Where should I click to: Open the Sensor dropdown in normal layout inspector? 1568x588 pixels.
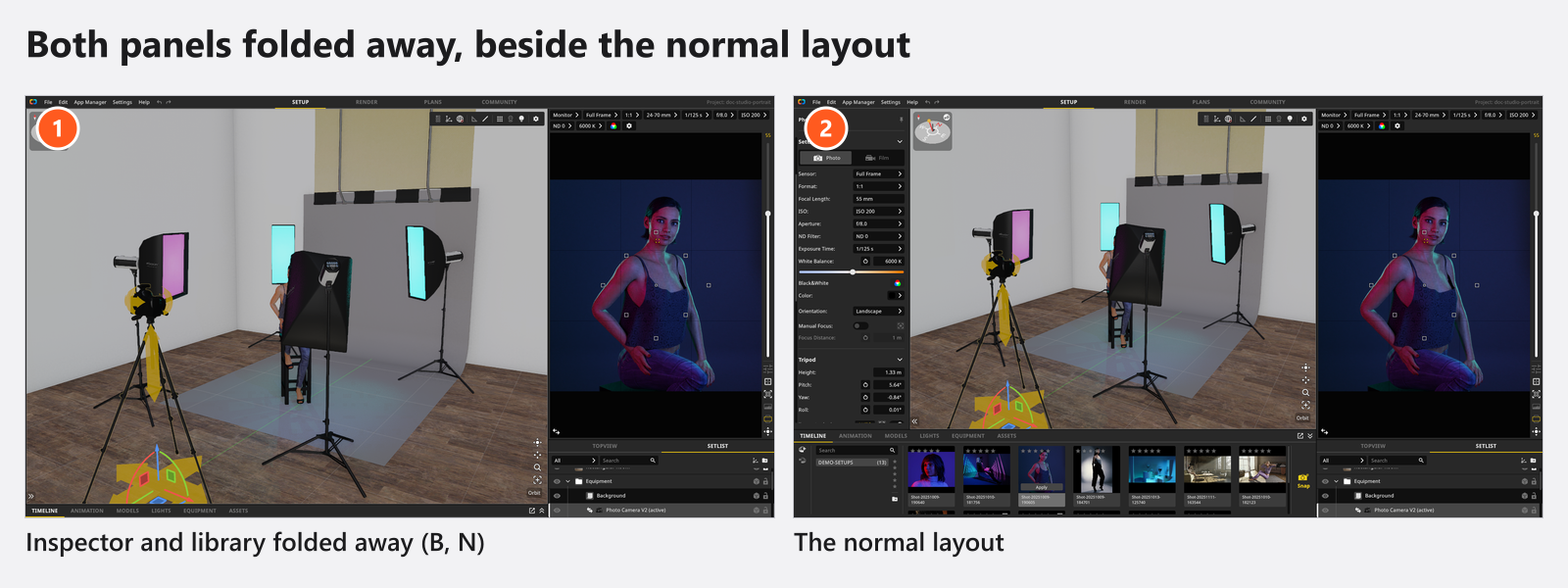pos(878,173)
